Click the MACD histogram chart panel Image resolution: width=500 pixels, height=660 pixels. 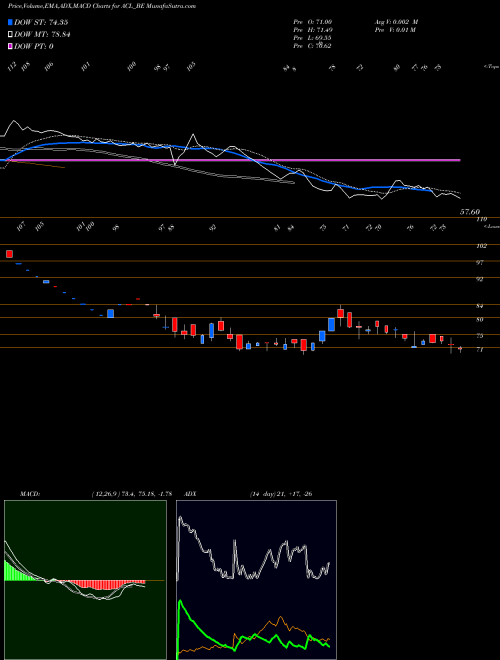click(85, 580)
